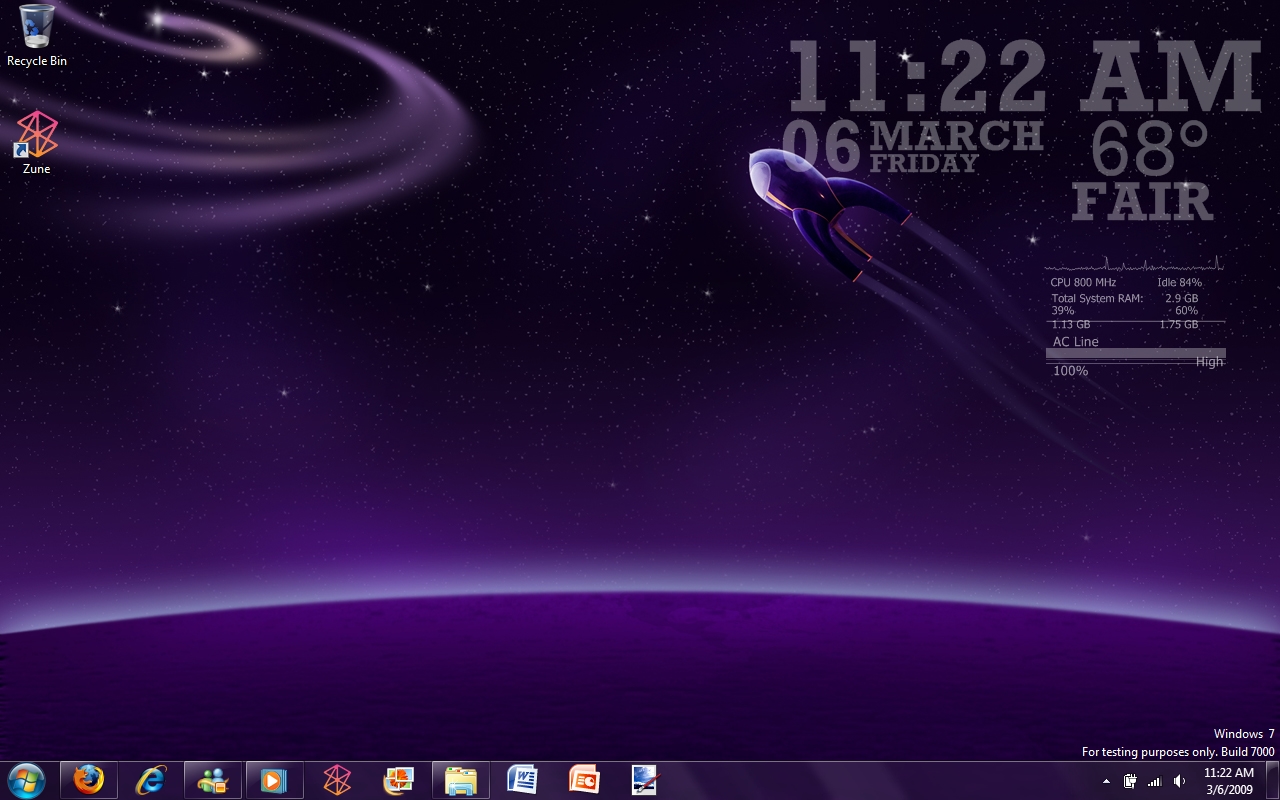Open Windows Live Photo Gallery taskbar icon
The height and width of the screenshot is (800, 1280).
point(399,780)
